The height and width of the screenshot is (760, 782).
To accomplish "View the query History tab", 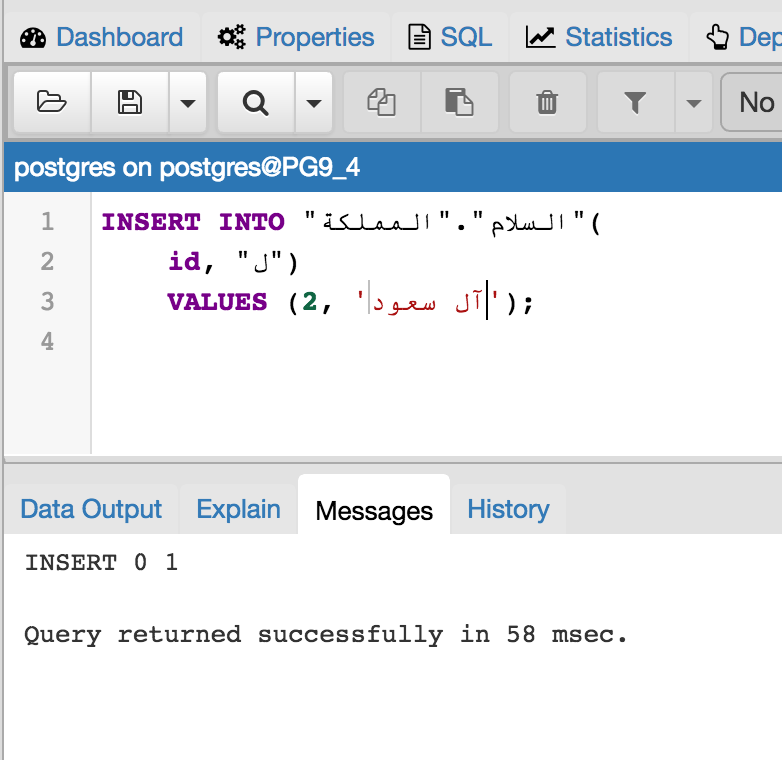I will click(508, 509).
